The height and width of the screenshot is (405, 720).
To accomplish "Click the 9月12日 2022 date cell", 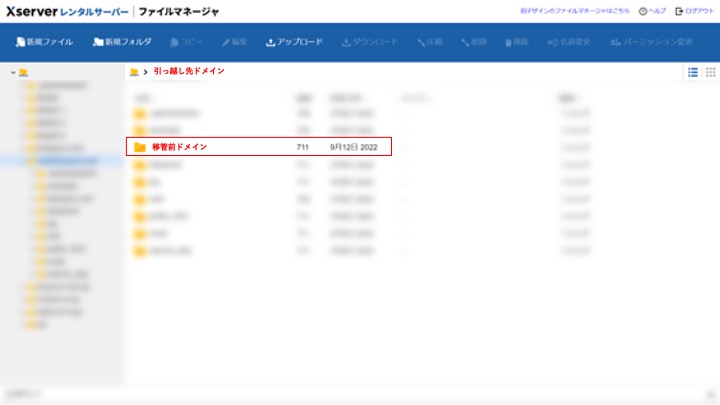I will 354,147.
